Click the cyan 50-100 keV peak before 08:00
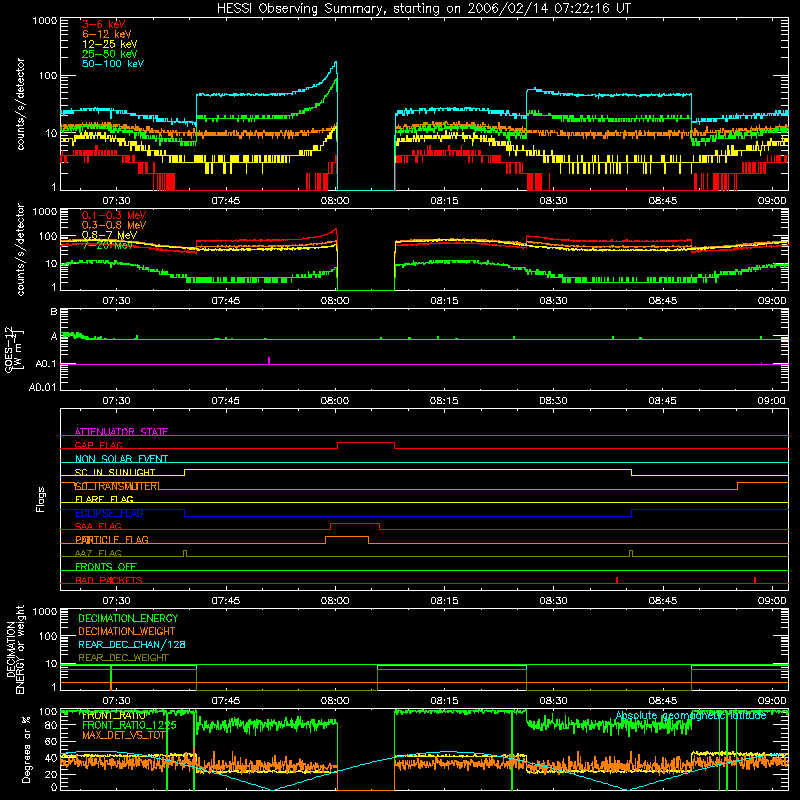This screenshot has height=800, width=800. click(x=335, y=63)
